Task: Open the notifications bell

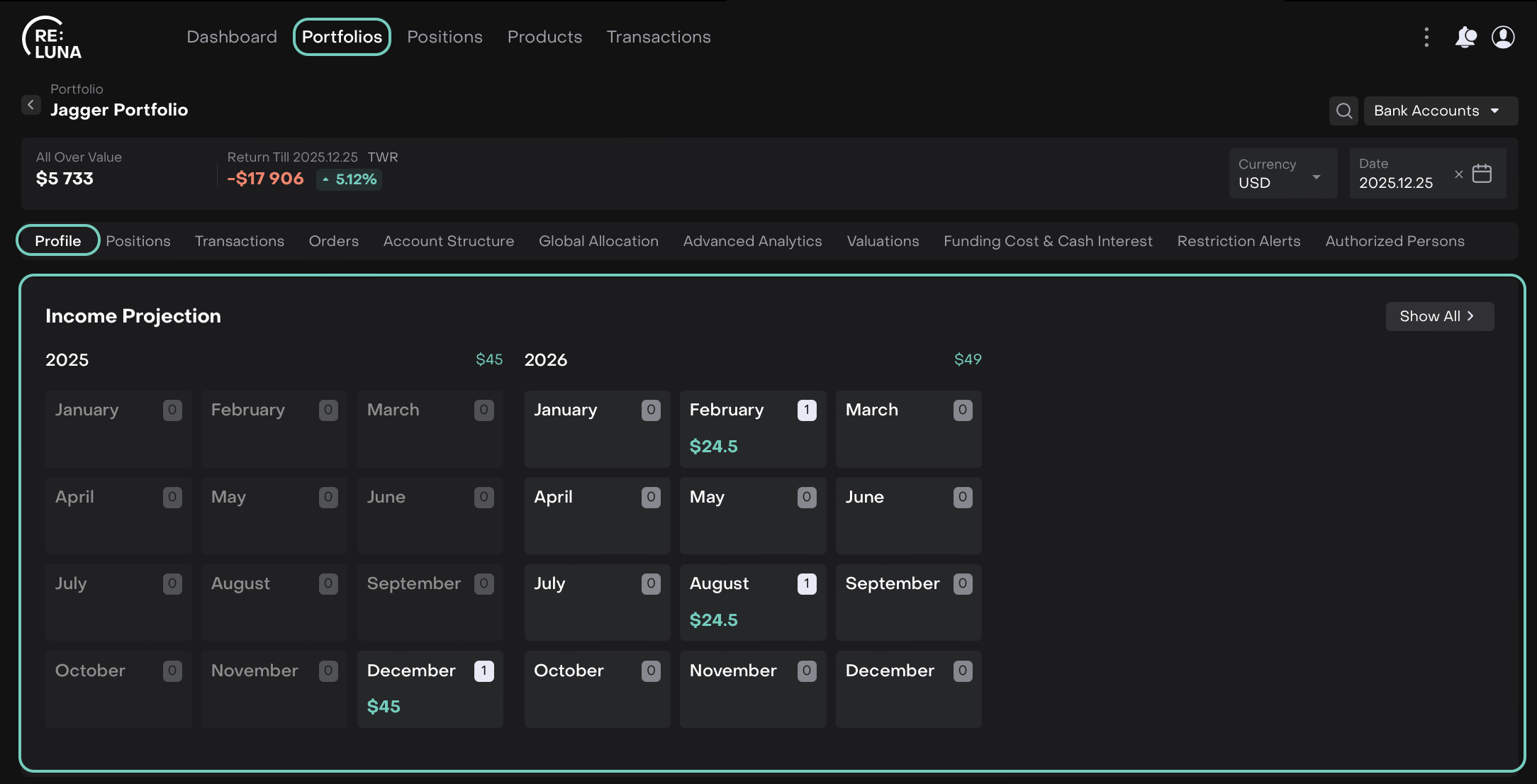Action: (x=1465, y=37)
